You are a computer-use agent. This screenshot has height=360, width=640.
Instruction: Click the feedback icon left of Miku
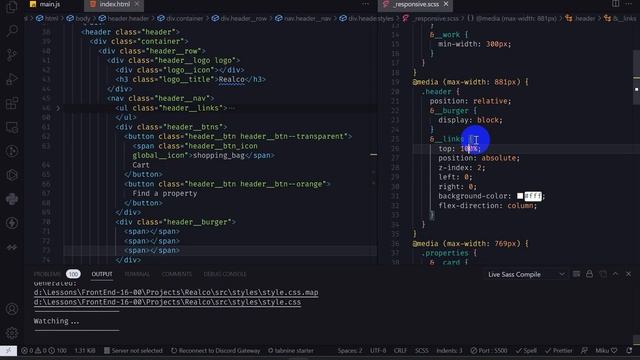(x=584, y=350)
